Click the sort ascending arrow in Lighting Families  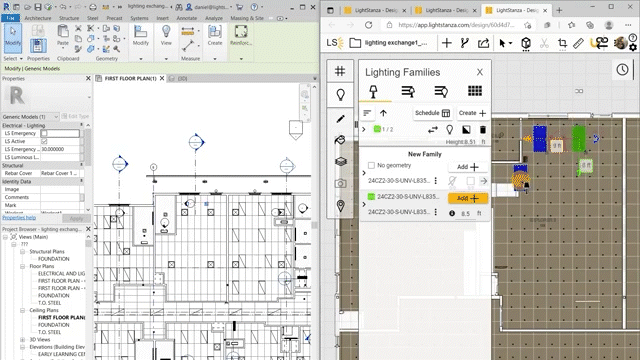point(383,113)
